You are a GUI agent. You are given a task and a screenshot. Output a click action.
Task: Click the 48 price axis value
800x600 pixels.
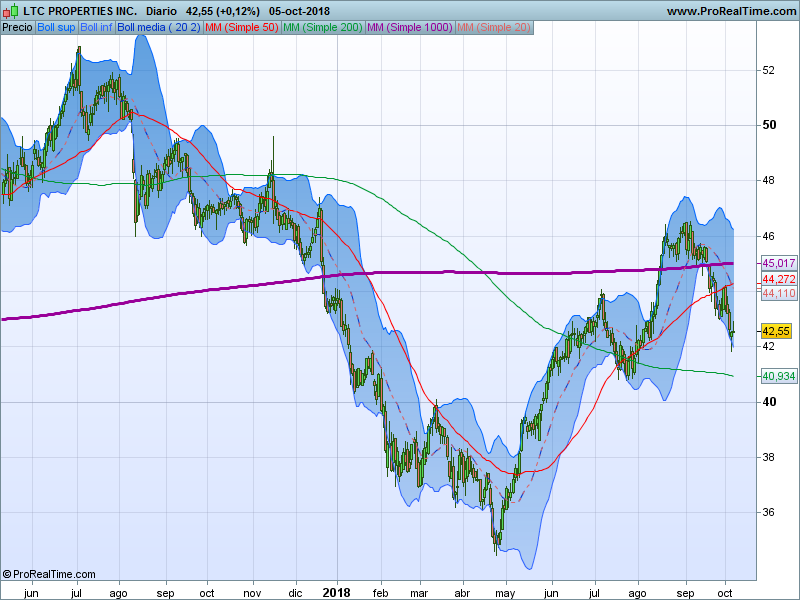pos(768,180)
